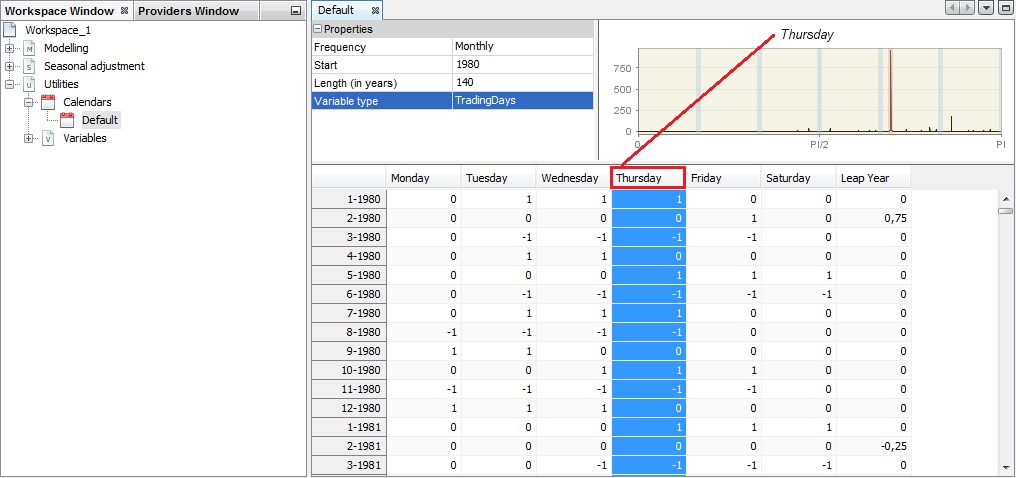This screenshot has height=478, width=1016.
Task: Collapse the Properties section
Action: (317, 30)
